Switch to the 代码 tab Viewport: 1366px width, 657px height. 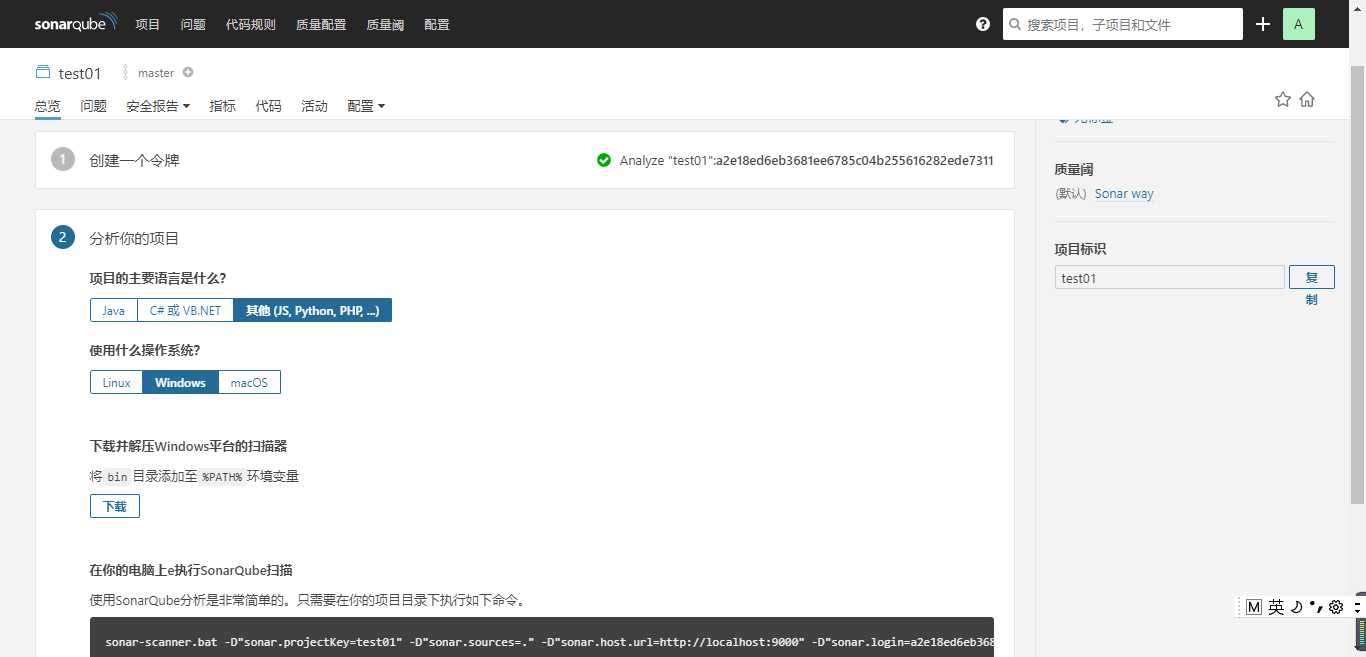click(268, 106)
